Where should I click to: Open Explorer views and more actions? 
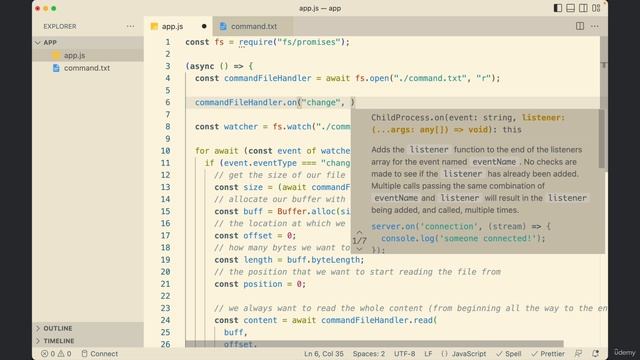pyautogui.click(x=130, y=26)
